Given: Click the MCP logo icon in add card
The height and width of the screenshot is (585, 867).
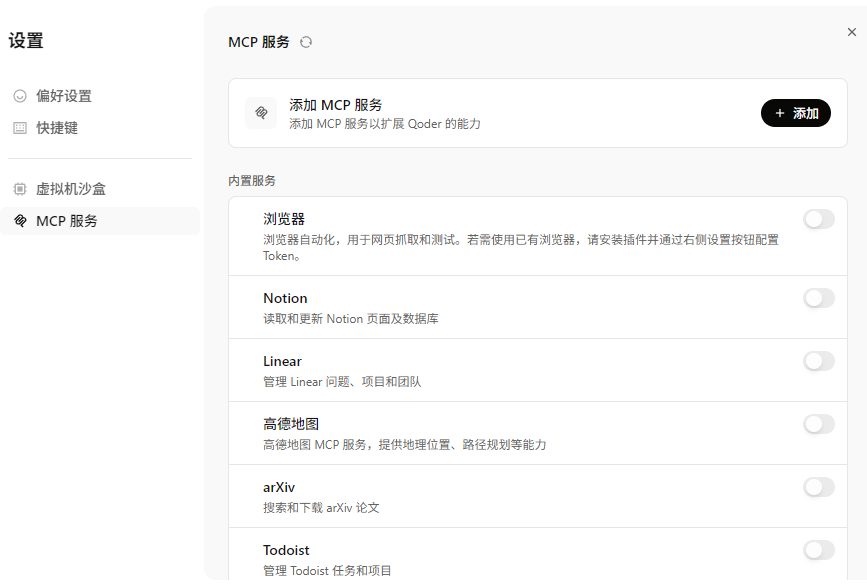Looking at the screenshot, I should pyautogui.click(x=261, y=113).
